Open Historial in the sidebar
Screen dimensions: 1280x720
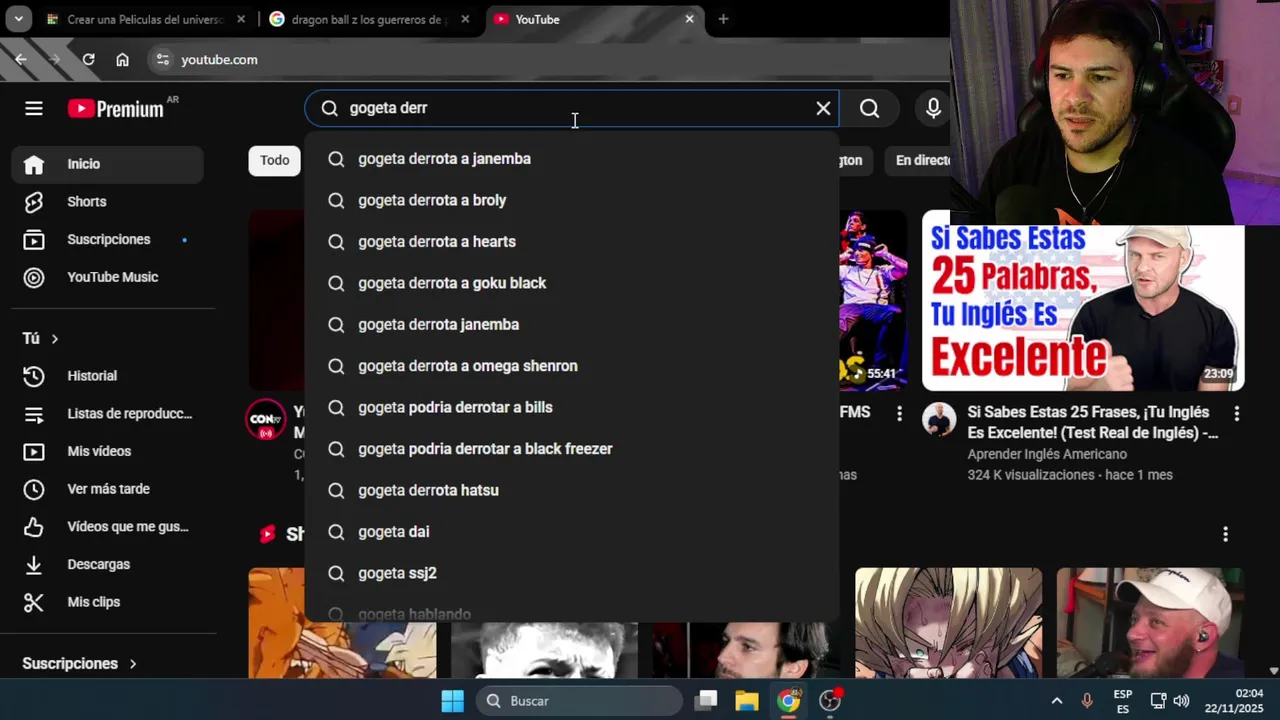pos(108,376)
